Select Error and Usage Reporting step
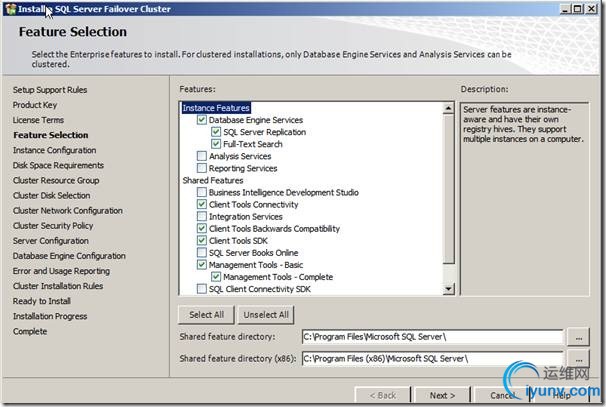 (61, 271)
